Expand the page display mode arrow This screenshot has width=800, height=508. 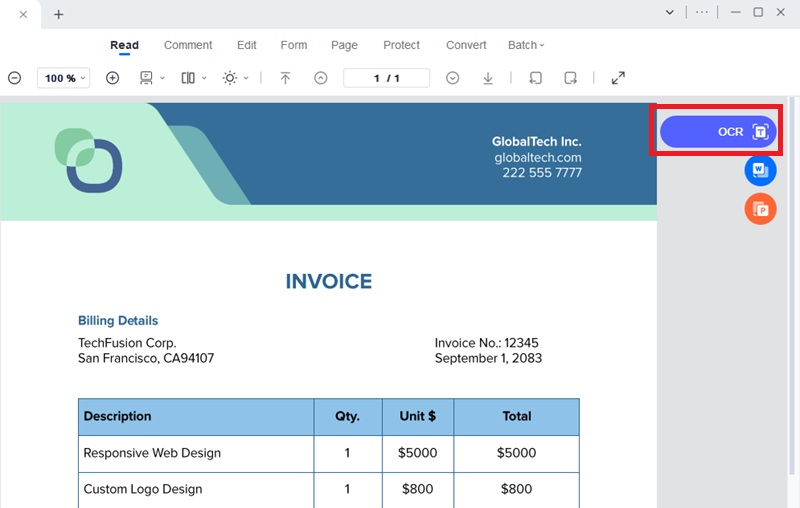162,78
